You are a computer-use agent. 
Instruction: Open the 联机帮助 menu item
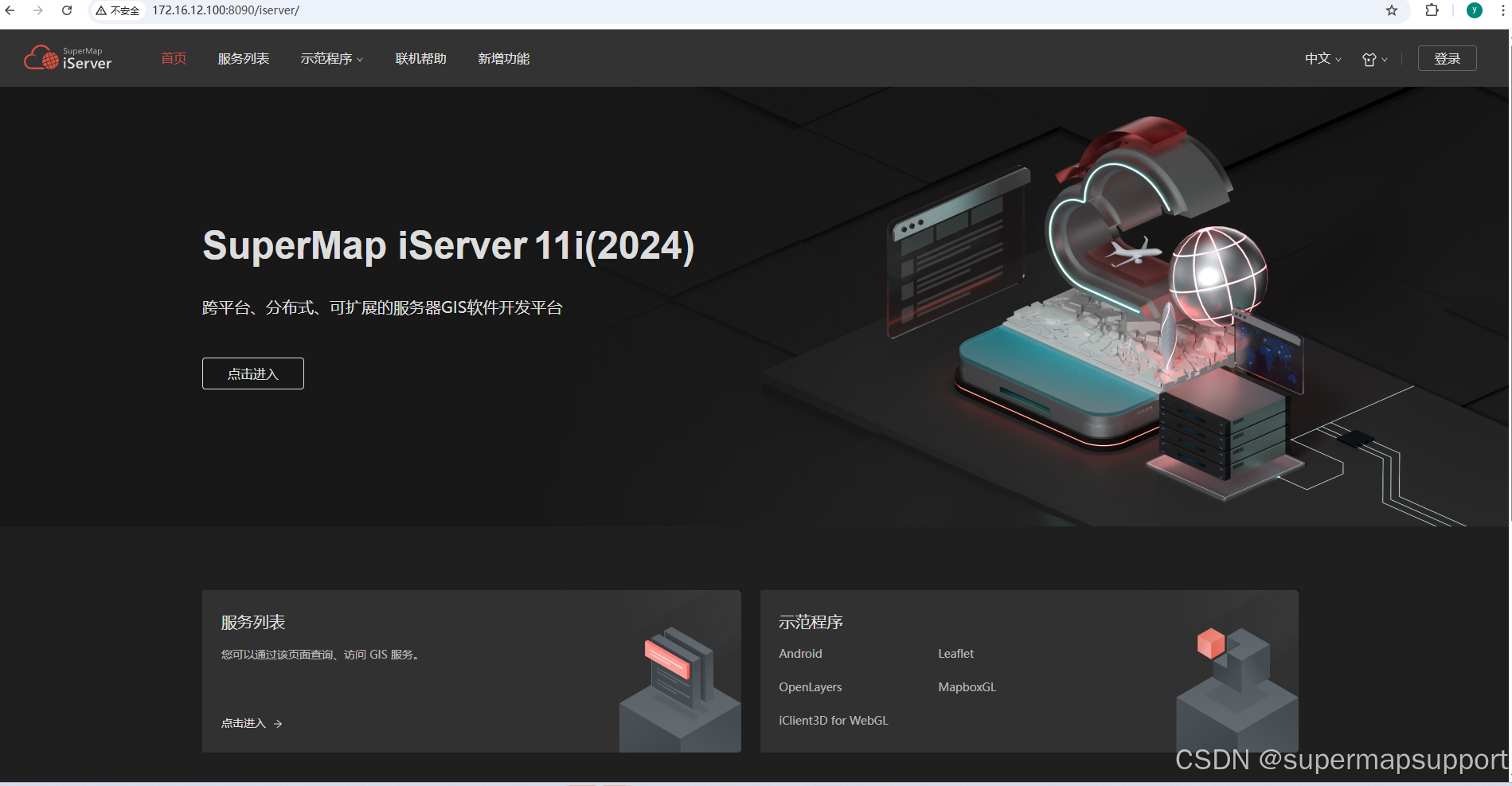[420, 58]
